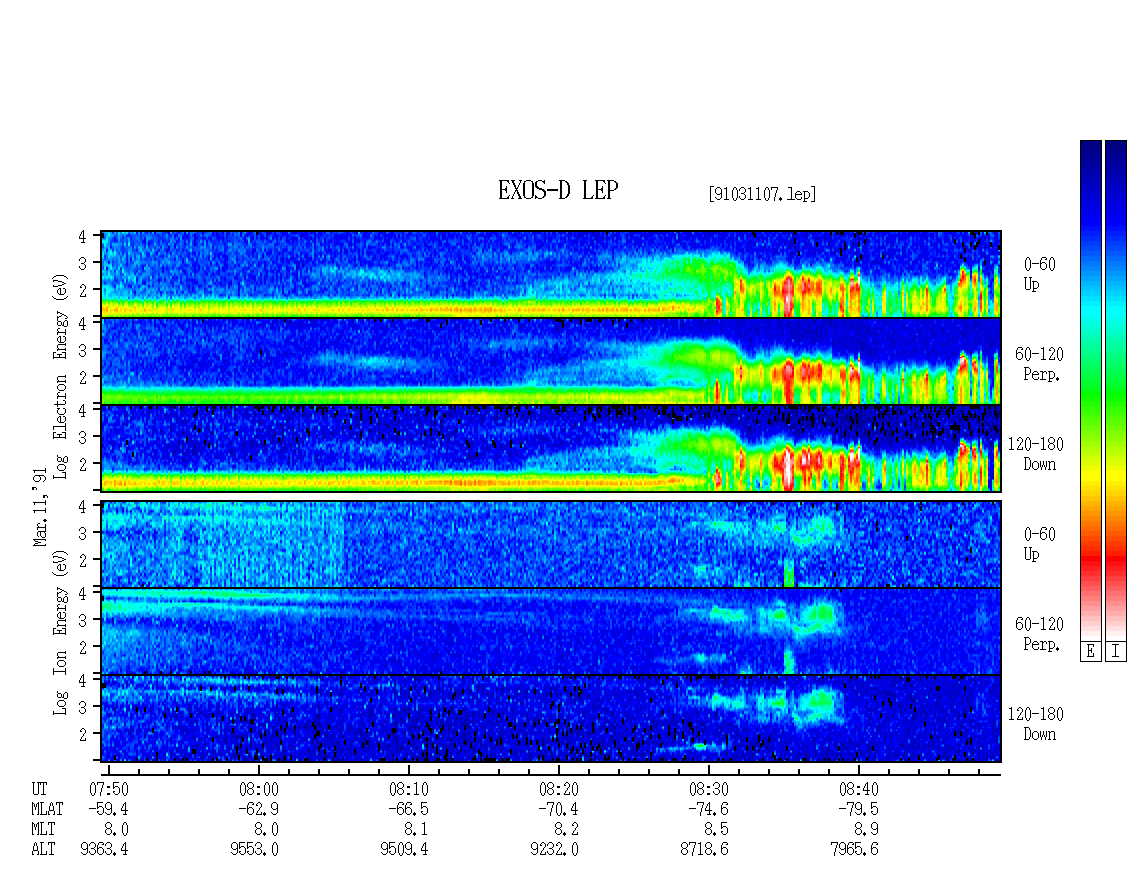This screenshot has height=875, width=1130.
Task: Click the MLT value "8.9"
Action: point(867,830)
